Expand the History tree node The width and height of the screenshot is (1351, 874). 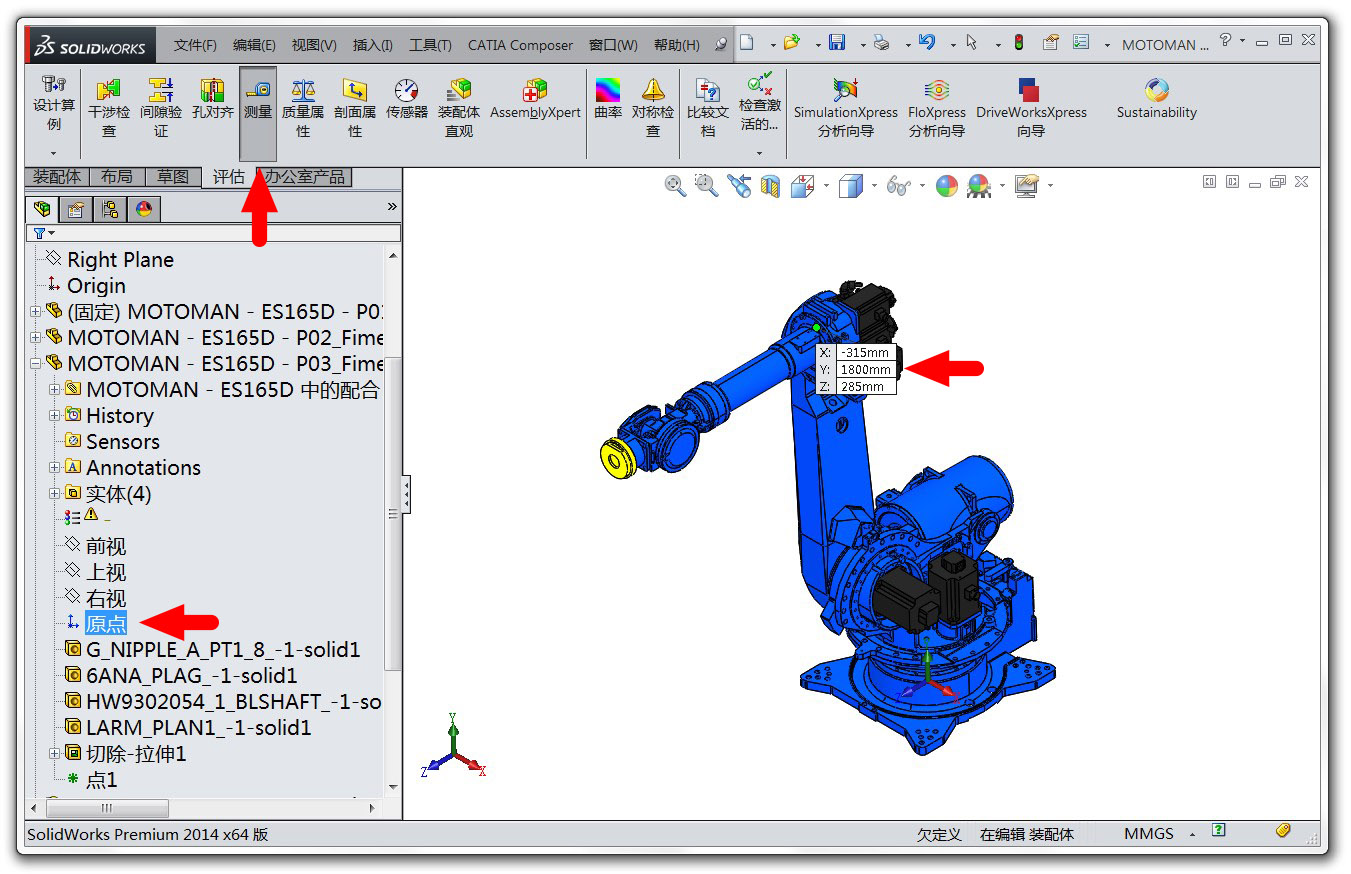click(55, 416)
